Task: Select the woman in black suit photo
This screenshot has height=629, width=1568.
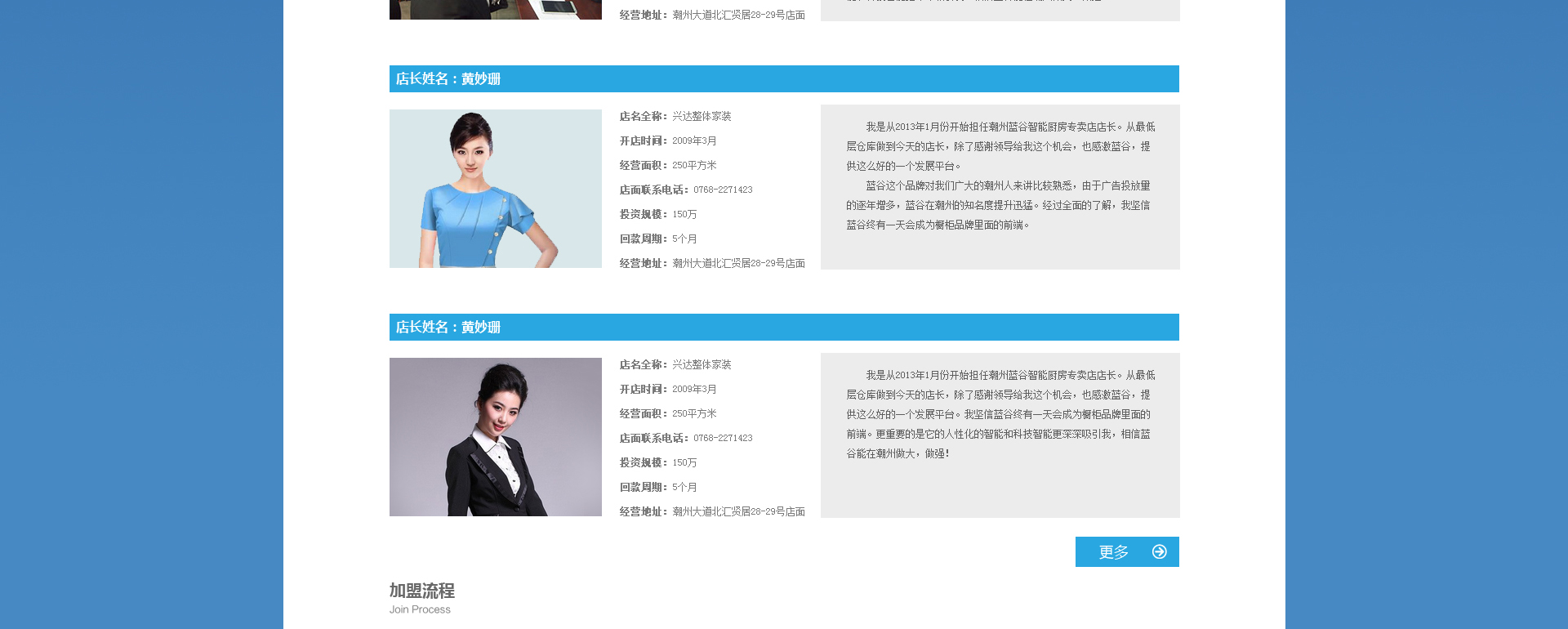Action: pyautogui.click(x=496, y=437)
